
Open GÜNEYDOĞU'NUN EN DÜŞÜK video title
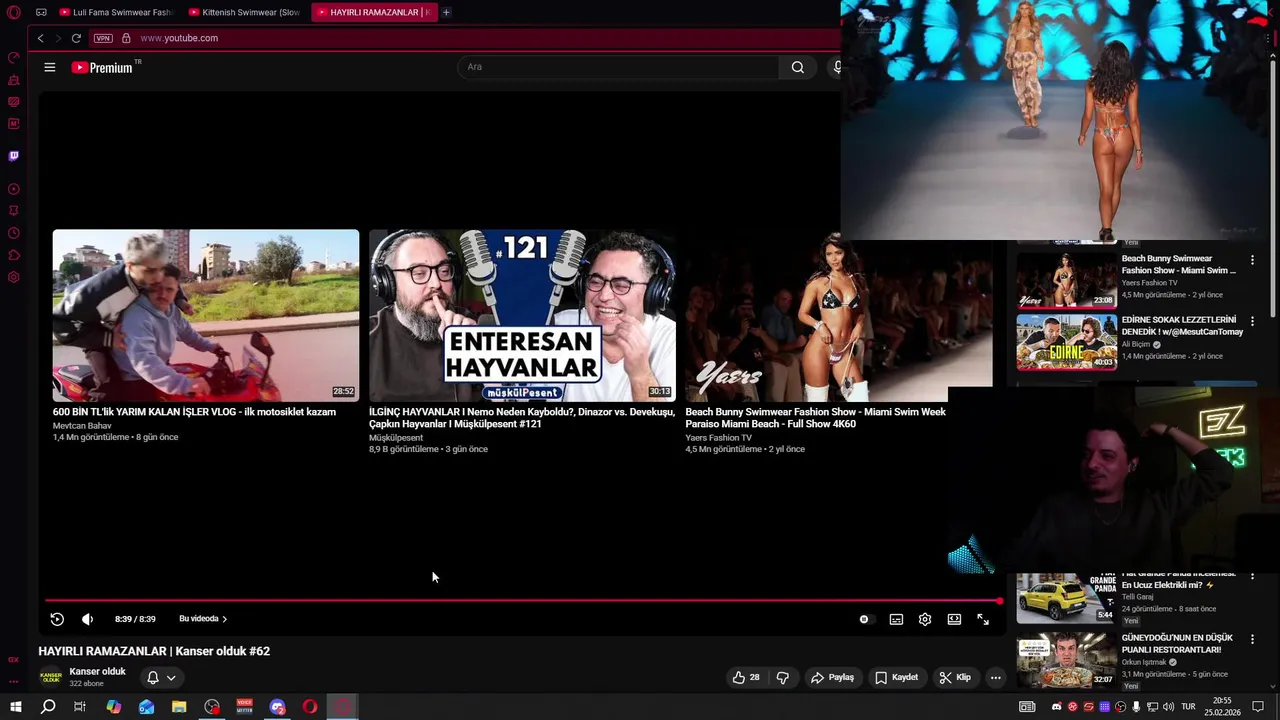tap(1177, 643)
